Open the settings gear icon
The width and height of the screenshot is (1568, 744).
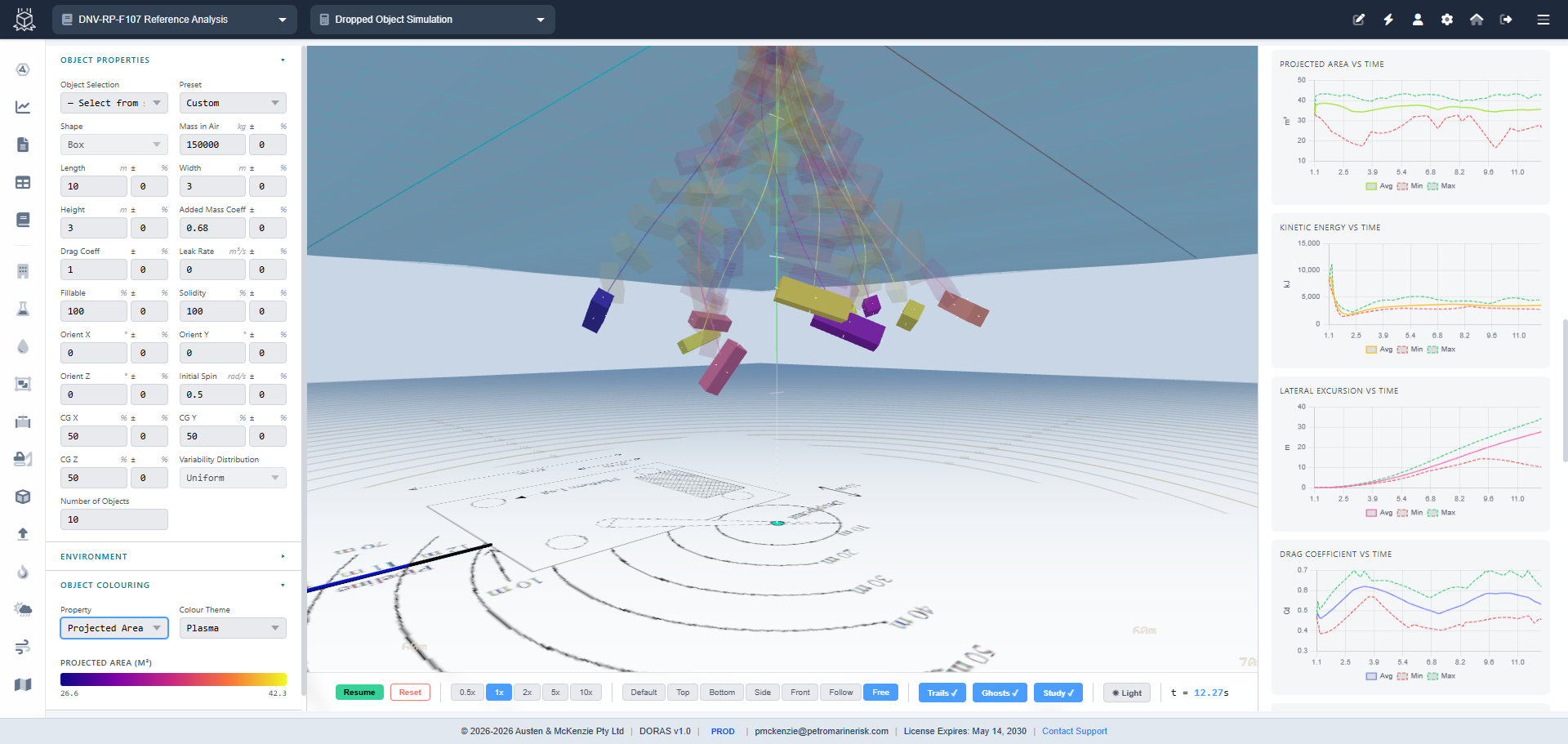click(1447, 20)
